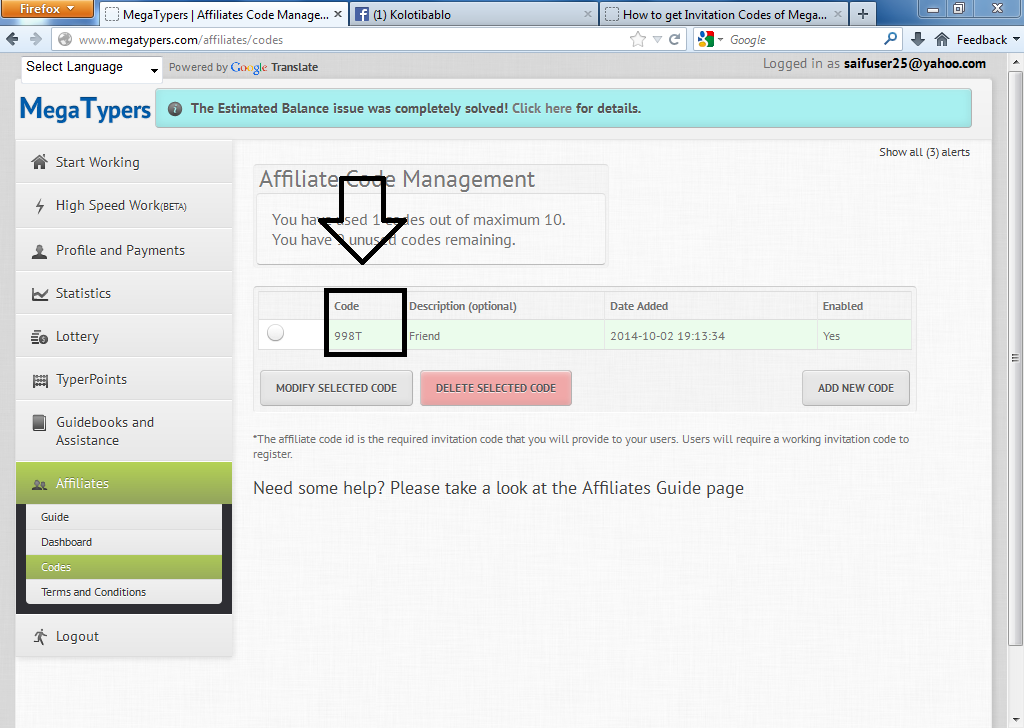Image resolution: width=1024 pixels, height=728 pixels.
Task: Open High Speed Work (BETA)
Action: 124,206
